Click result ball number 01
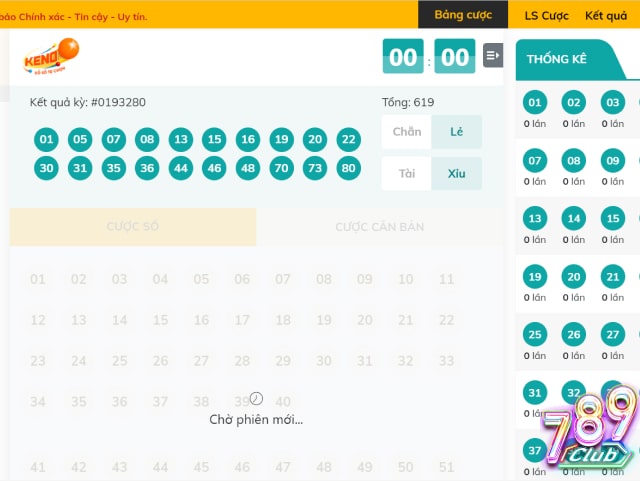The width and height of the screenshot is (640, 481). (x=46, y=140)
